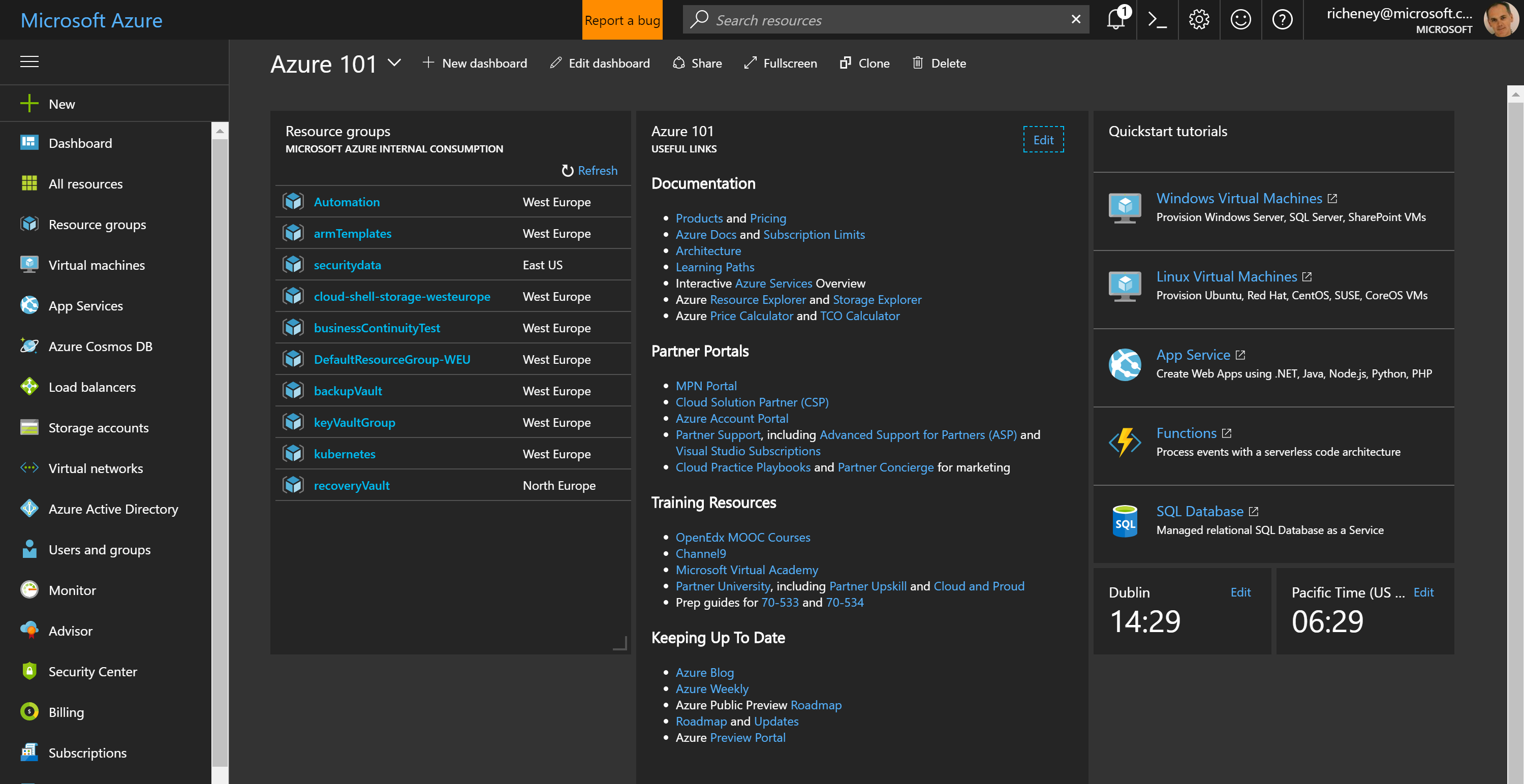
Task: Click the Load balancers sidebar icon
Action: (29, 387)
